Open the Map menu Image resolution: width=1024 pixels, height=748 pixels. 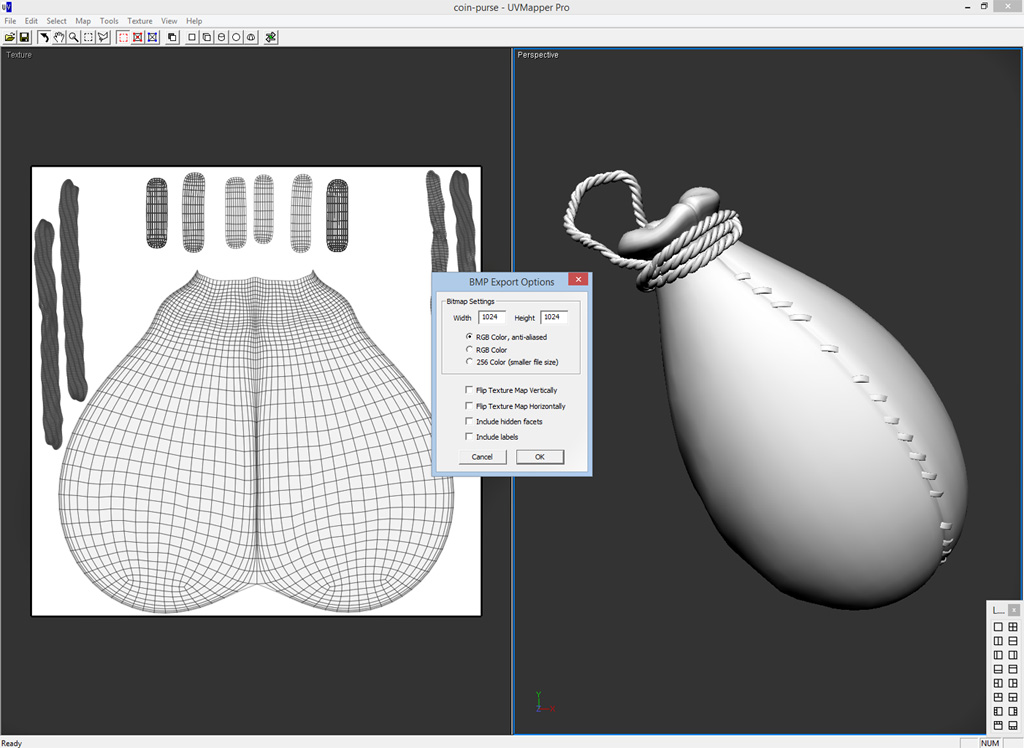(x=83, y=21)
